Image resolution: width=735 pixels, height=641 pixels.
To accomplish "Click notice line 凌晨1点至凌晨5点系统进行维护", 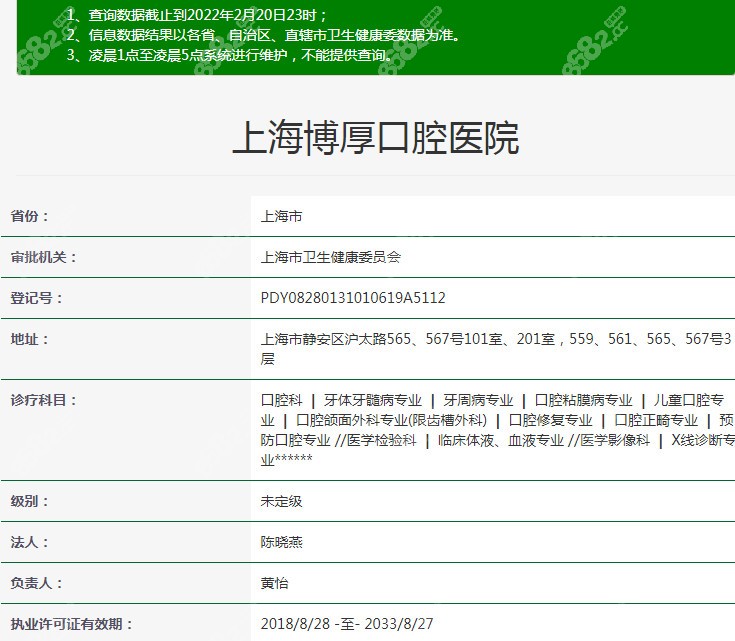I will [x=229, y=55].
